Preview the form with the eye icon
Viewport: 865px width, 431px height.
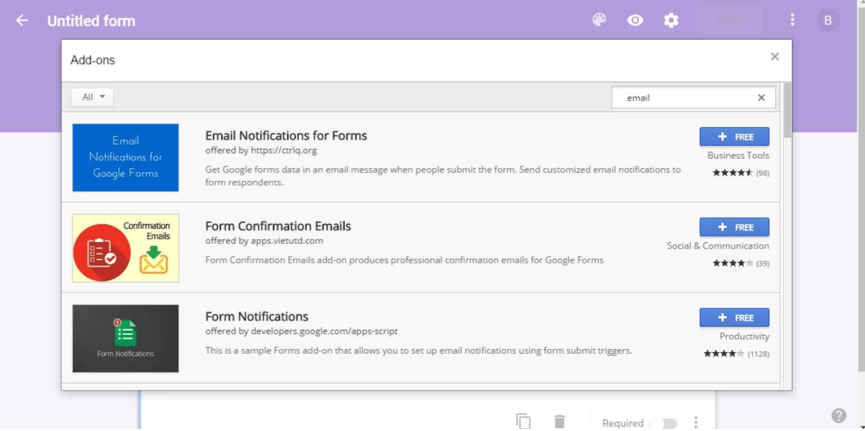tap(635, 21)
